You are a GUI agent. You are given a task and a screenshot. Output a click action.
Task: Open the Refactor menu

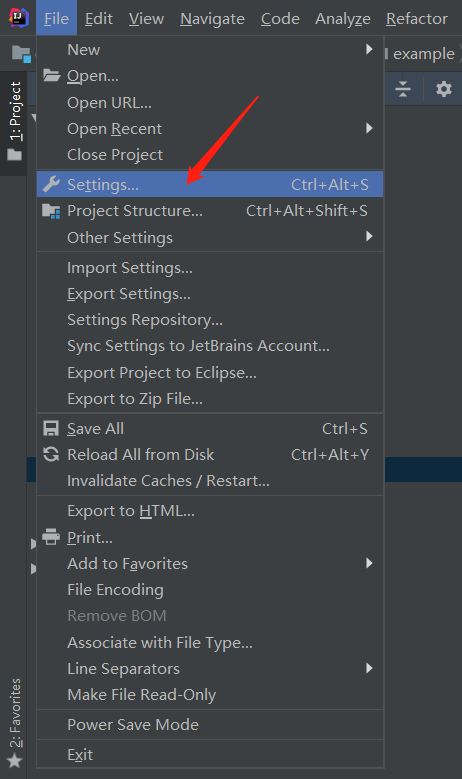coord(417,19)
